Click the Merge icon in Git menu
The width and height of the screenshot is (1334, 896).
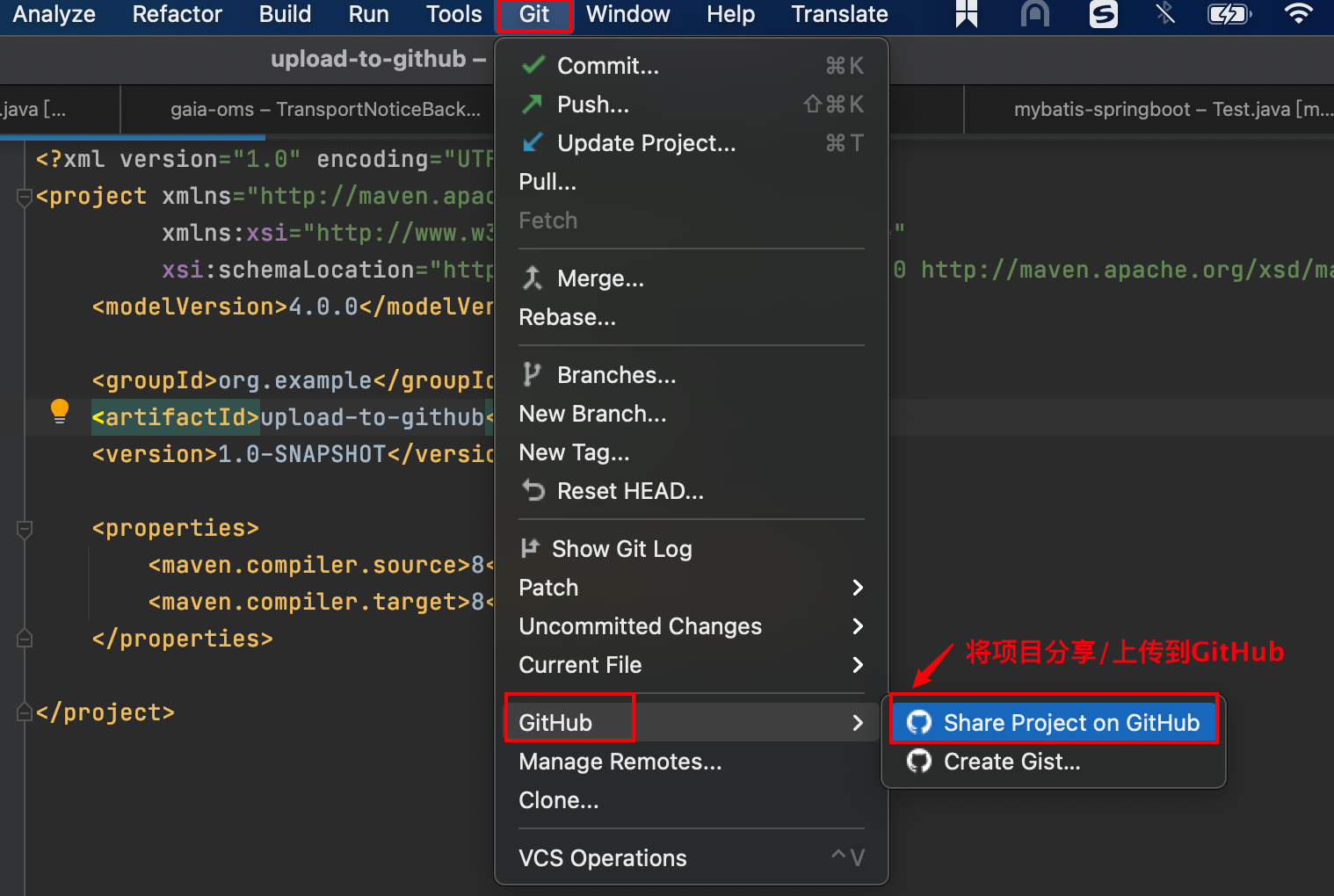click(x=532, y=278)
